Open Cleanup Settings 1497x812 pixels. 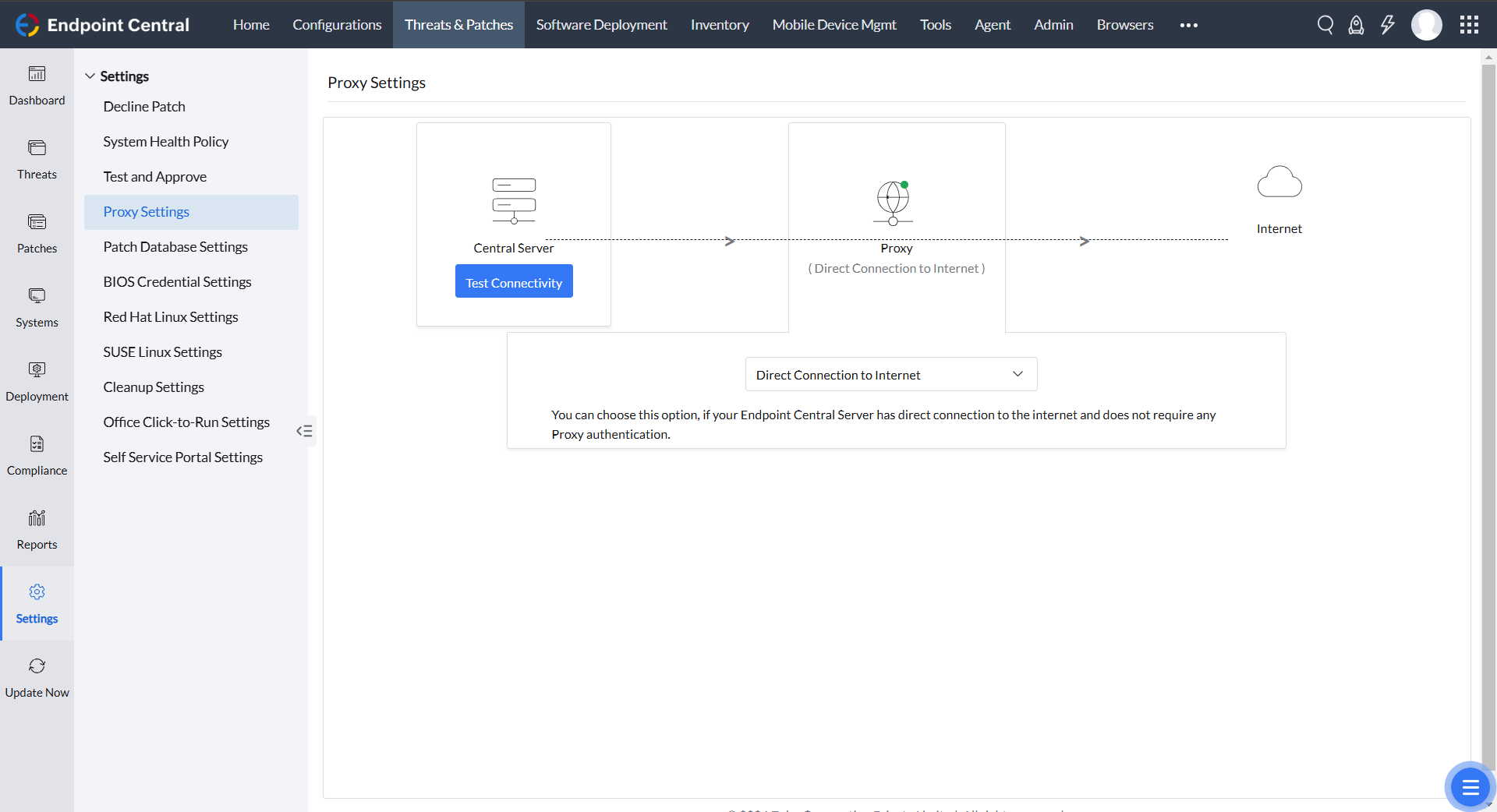(x=191, y=387)
